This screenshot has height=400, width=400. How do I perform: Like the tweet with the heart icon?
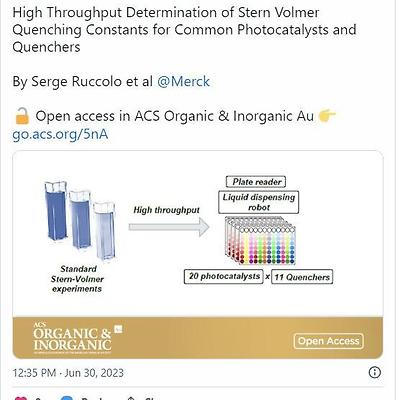[21, 397]
